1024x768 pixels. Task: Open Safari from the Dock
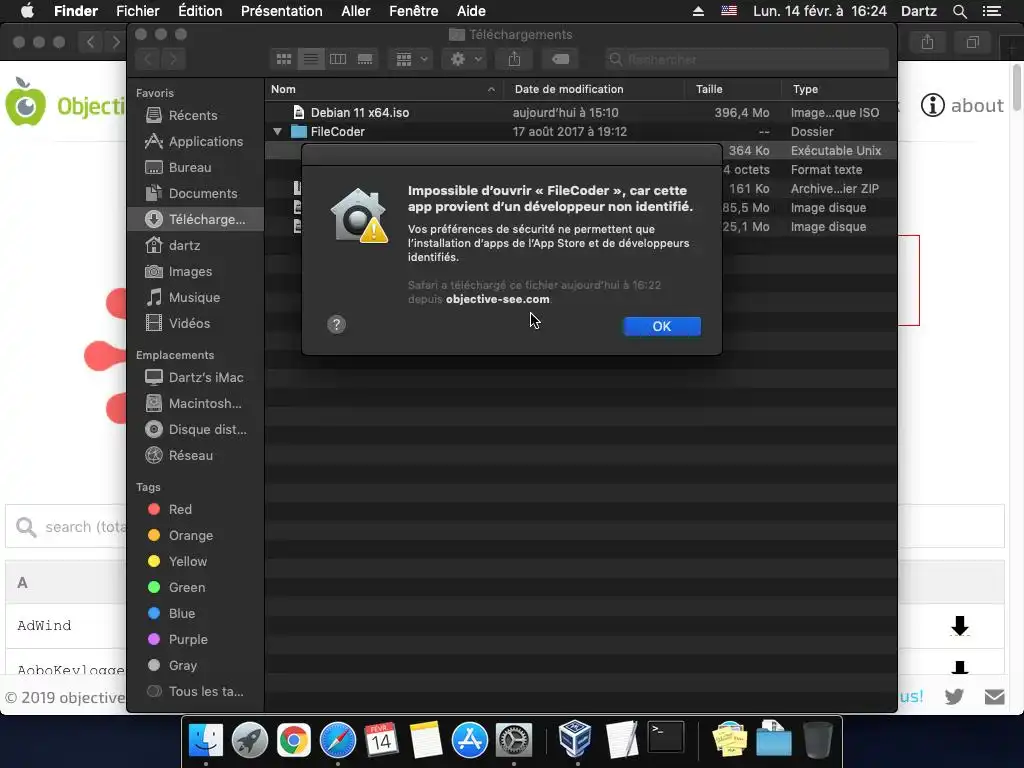(338, 741)
